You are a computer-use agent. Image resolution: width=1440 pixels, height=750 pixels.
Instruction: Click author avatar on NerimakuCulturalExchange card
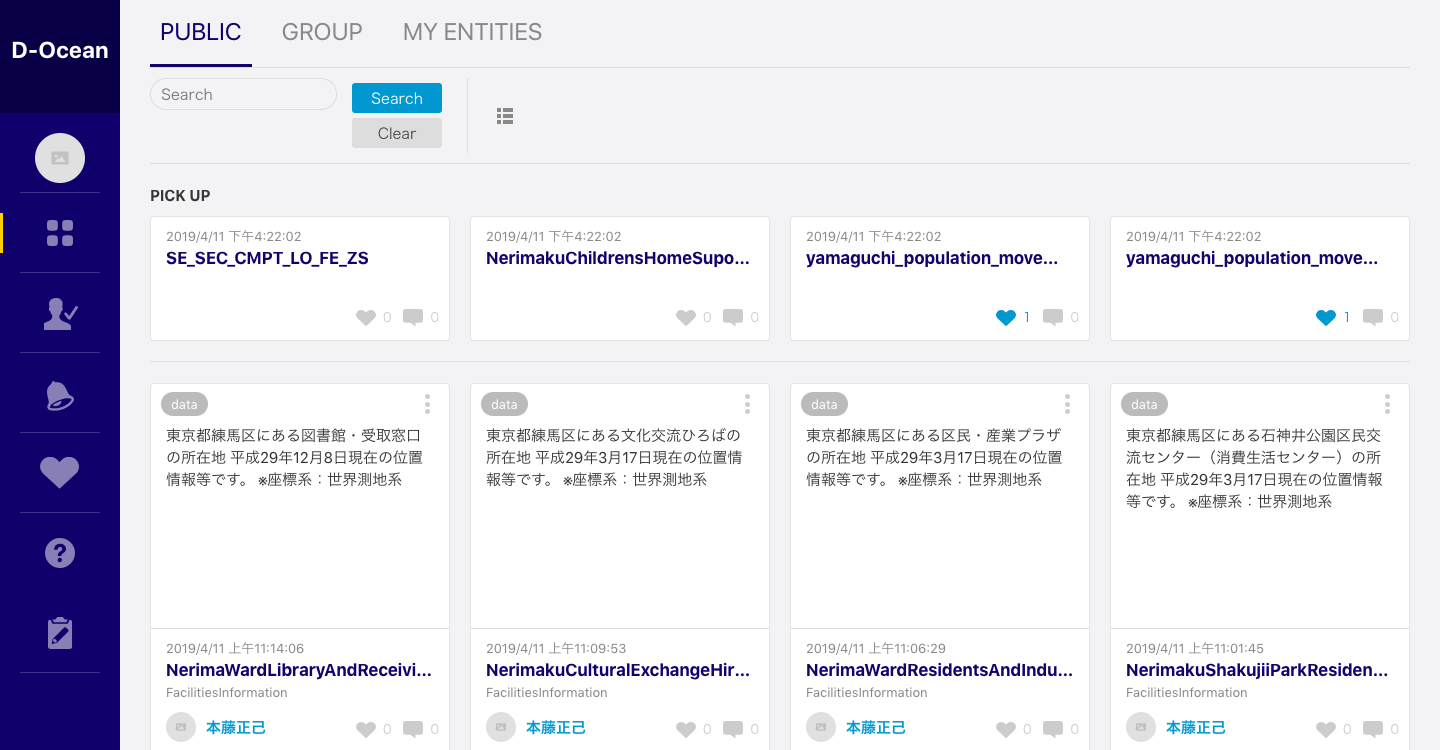[x=501, y=727]
